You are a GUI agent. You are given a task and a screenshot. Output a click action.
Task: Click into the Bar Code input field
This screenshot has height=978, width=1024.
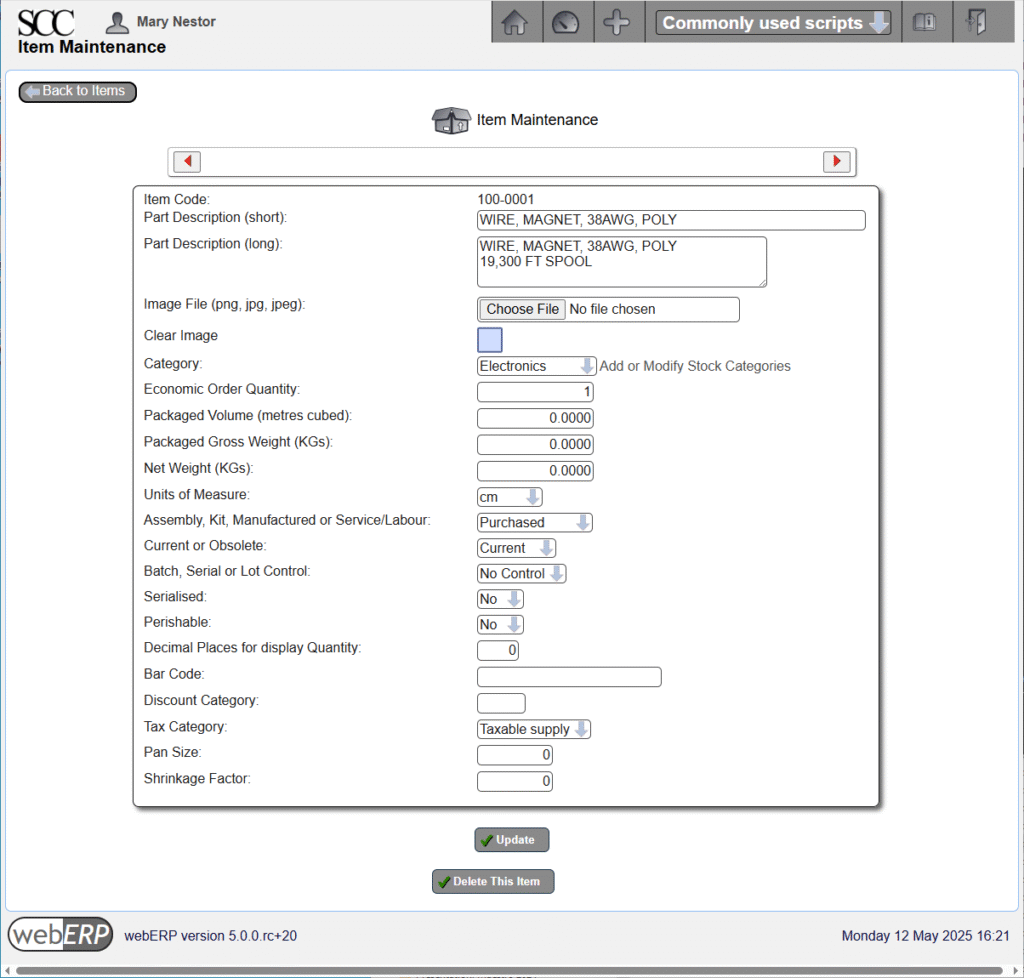click(569, 677)
